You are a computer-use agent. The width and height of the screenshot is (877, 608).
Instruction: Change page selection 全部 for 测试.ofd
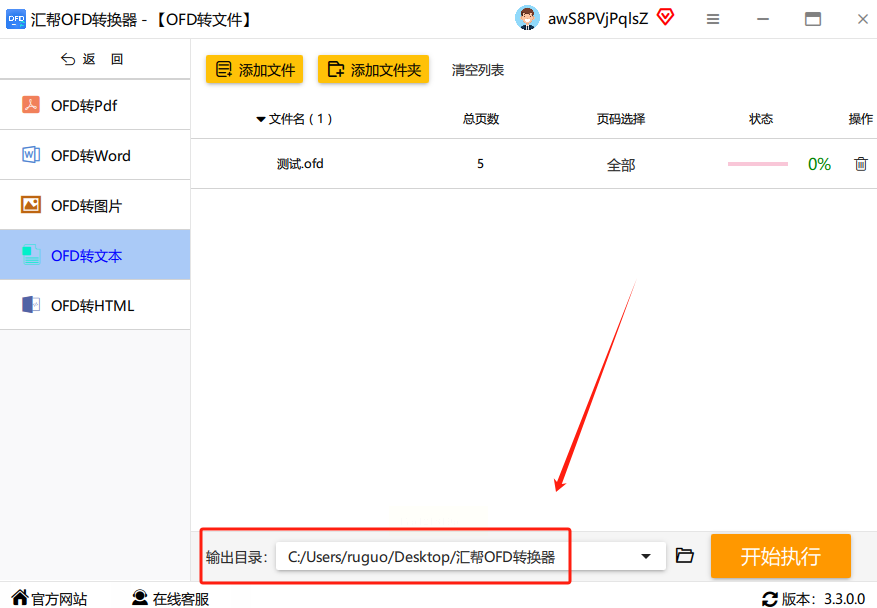621,165
